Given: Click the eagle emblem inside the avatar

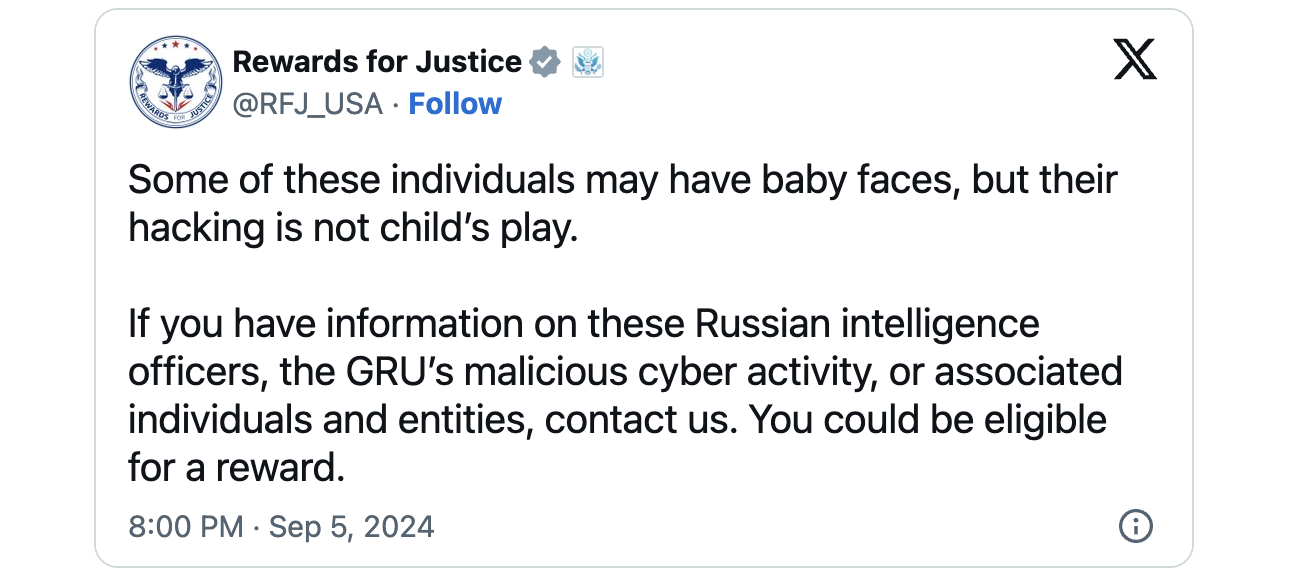Looking at the screenshot, I should click(x=175, y=75).
